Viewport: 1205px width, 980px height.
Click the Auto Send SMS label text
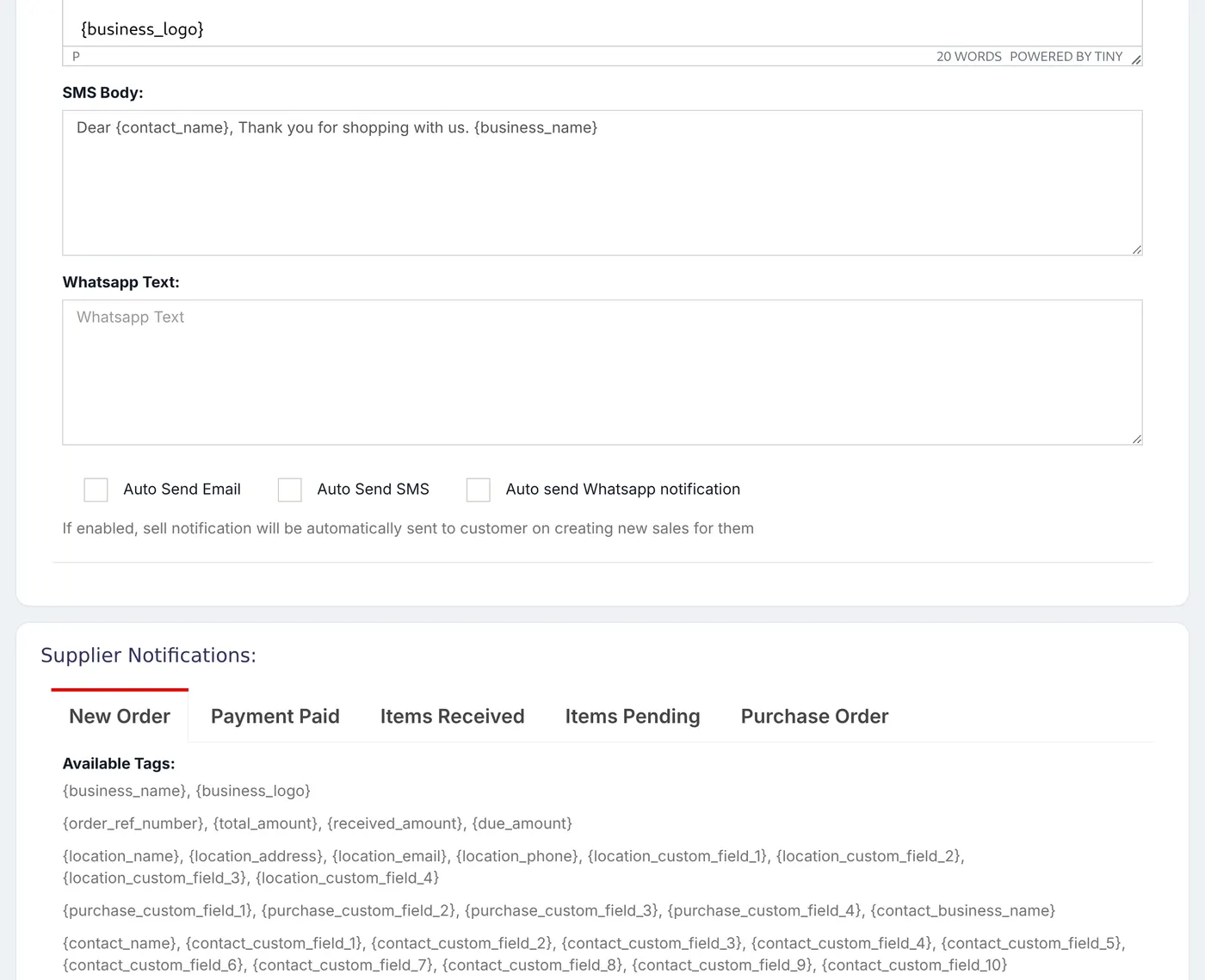(x=374, y=490)
